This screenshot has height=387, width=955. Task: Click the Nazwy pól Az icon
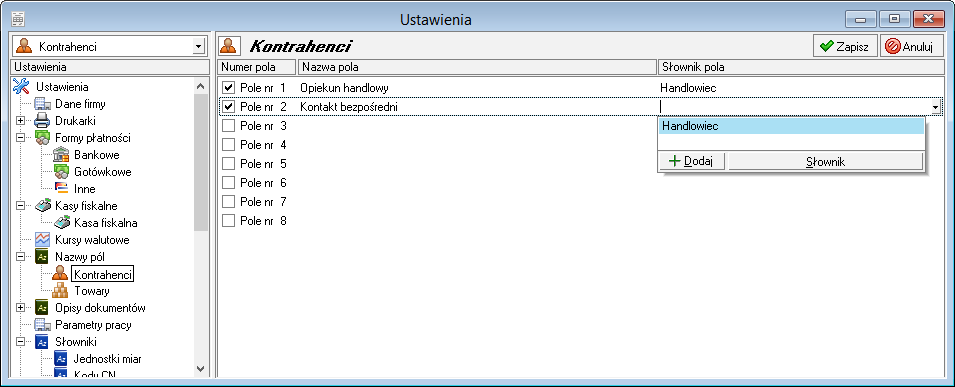tap(42, 257)
